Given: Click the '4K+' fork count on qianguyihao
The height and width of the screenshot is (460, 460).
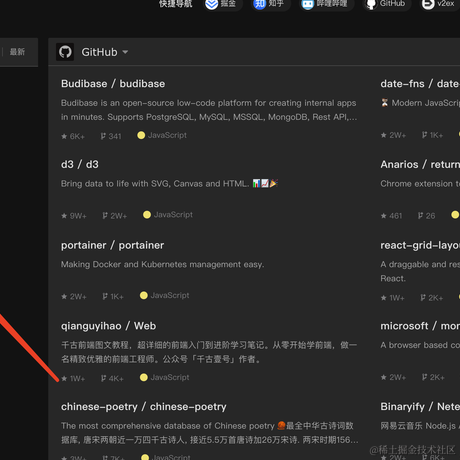Looking at the screenshot, I should pyautogui.click(x=116, y=379).
